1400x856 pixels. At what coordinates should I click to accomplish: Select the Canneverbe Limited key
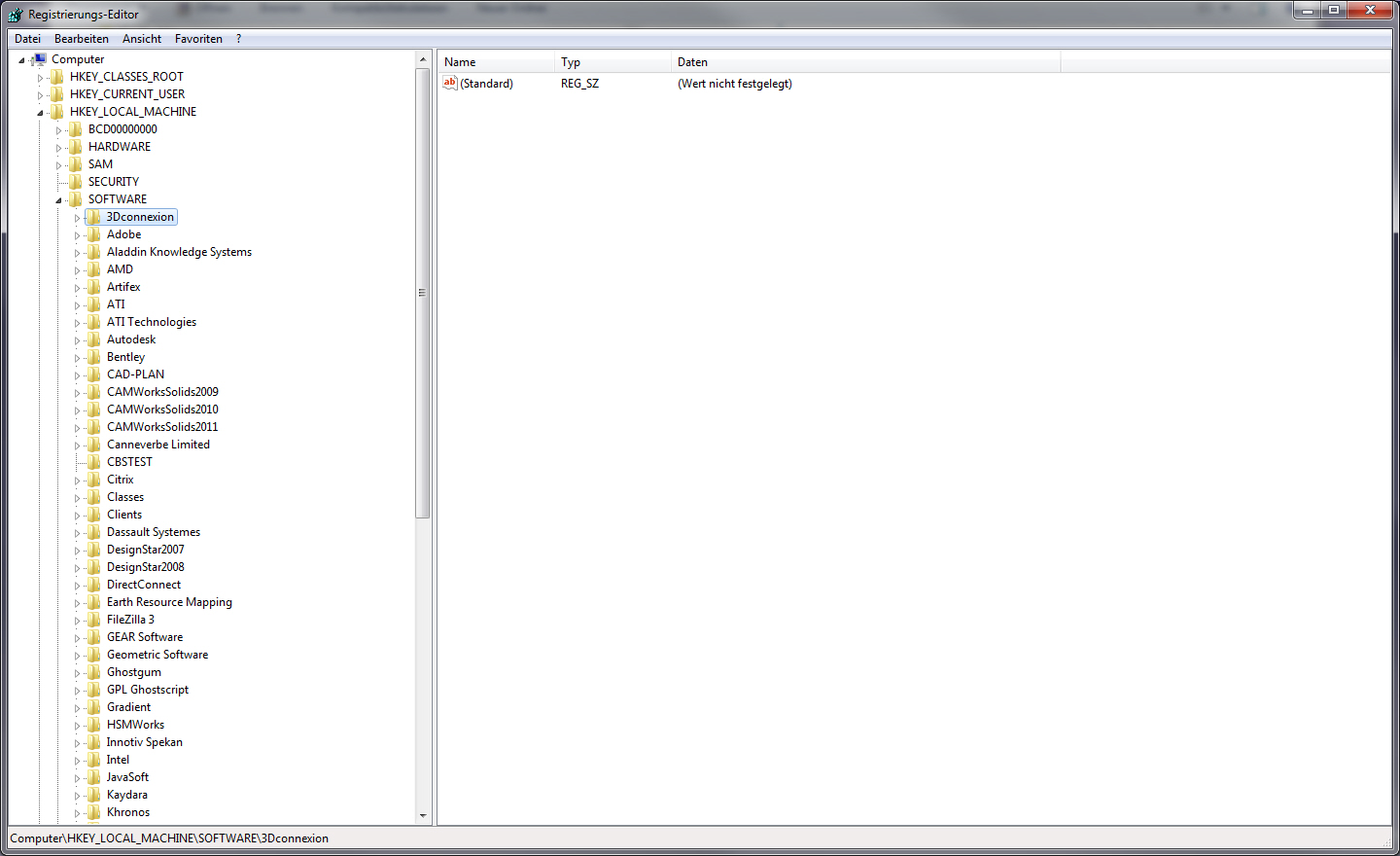[158, 445]
